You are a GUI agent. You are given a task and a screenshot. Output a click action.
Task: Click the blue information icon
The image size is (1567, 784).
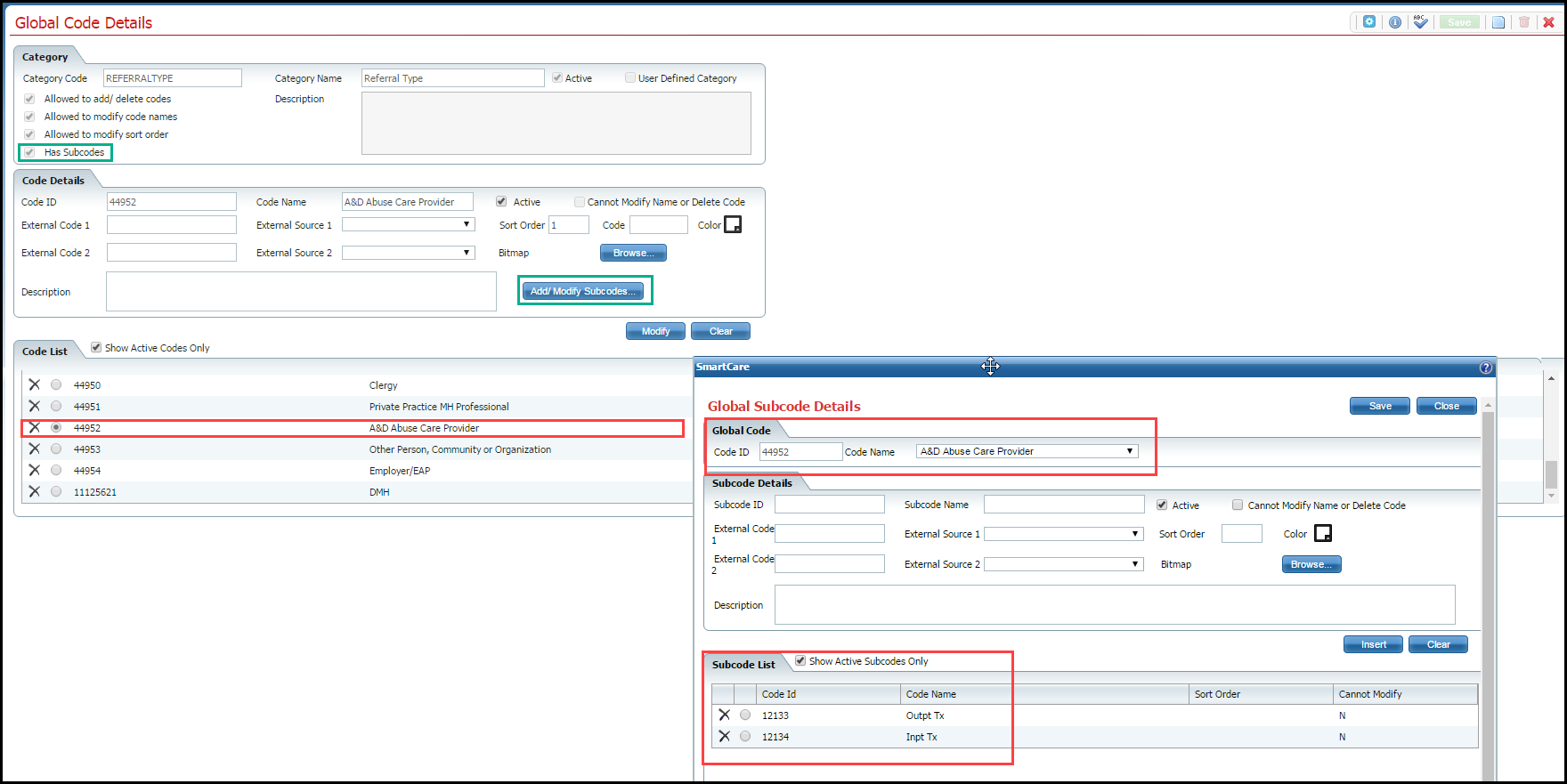(x=1395, y=22)
